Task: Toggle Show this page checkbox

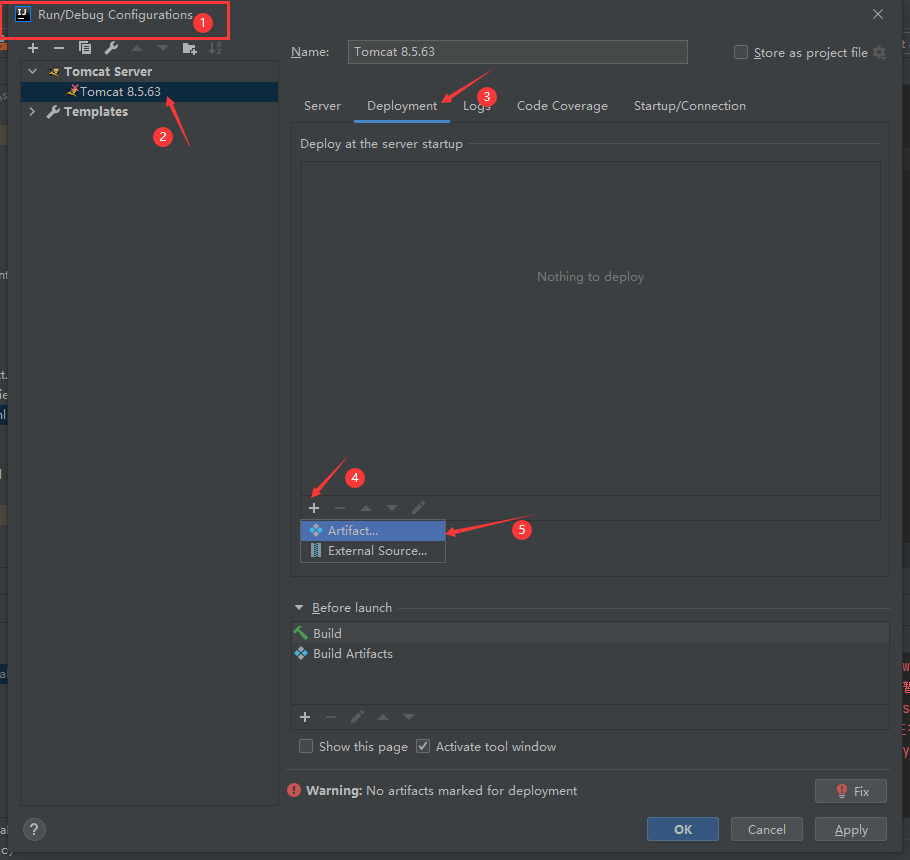Action: tap(306, 746)
